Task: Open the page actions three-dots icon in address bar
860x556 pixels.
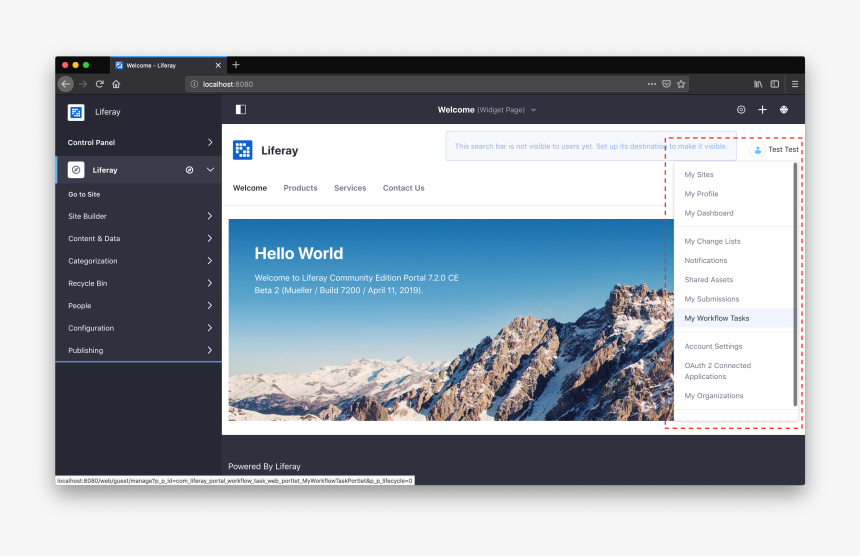Action: click(x=652, y=84)
